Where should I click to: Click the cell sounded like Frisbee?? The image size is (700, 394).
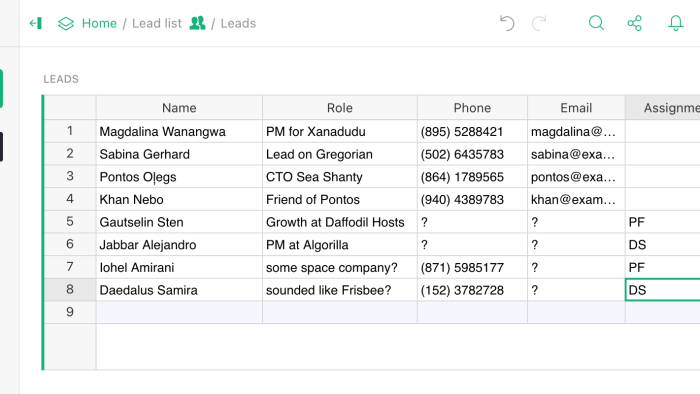(x=340, y=290)
